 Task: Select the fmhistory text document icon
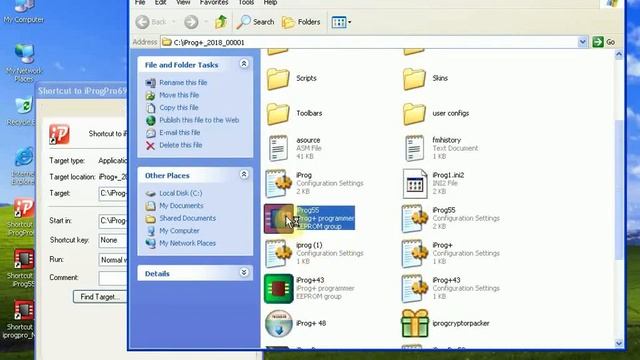pos(414,148)
